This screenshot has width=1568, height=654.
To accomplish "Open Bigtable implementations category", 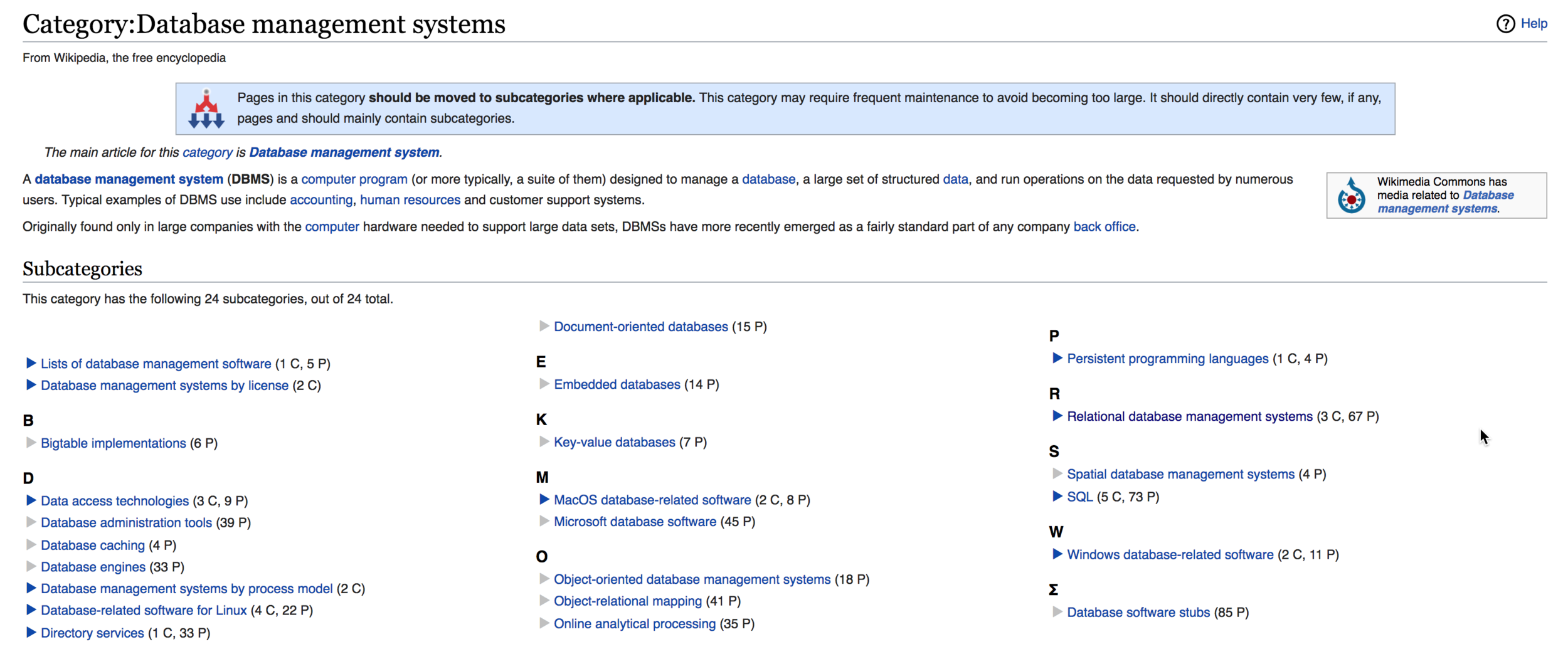I will (x=113, y=443).
